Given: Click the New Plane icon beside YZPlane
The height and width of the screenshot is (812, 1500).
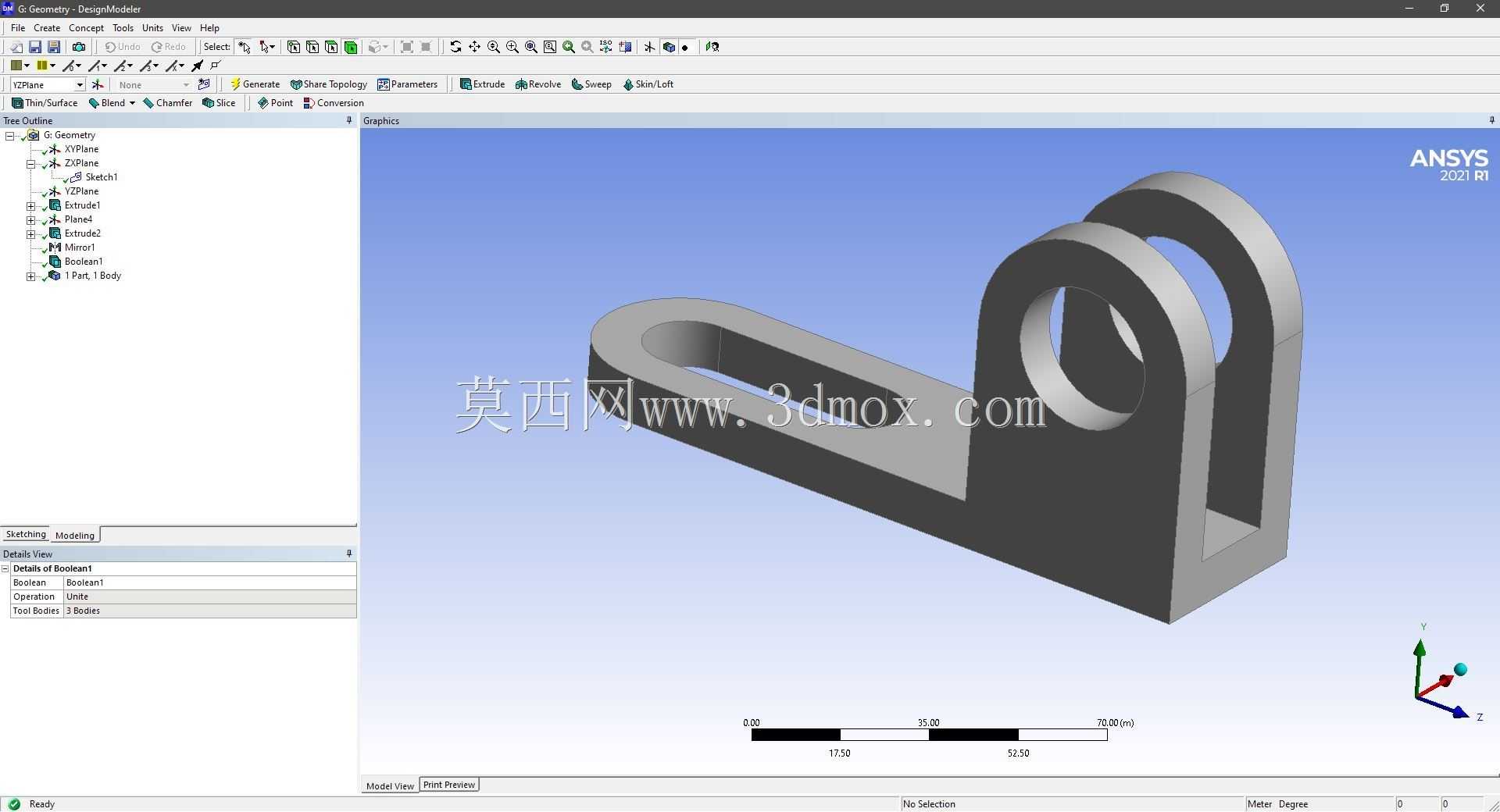Looking at the screenshot, I should [98, 84].
